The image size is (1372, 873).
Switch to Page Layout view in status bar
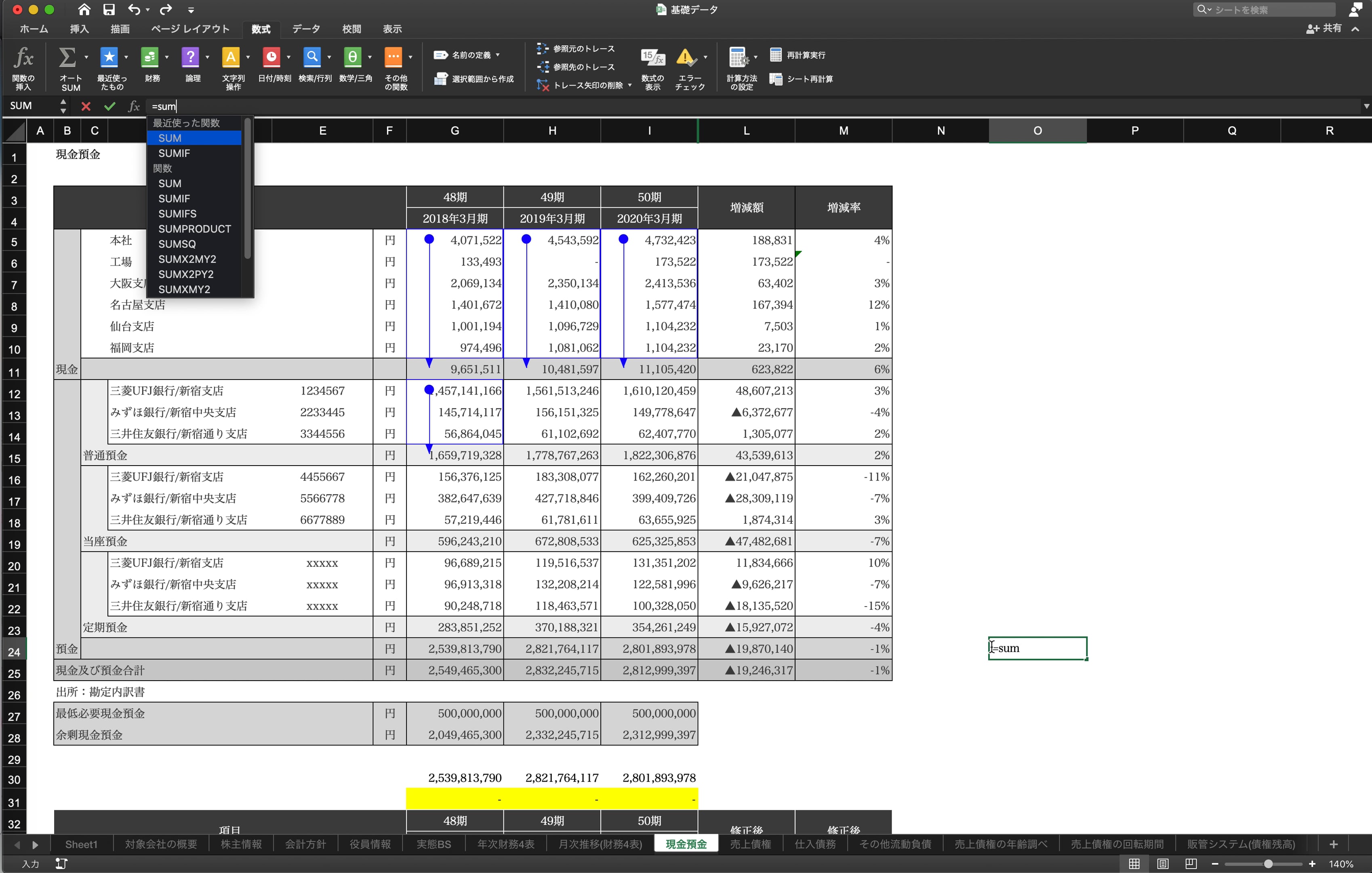pos(1163,864)
